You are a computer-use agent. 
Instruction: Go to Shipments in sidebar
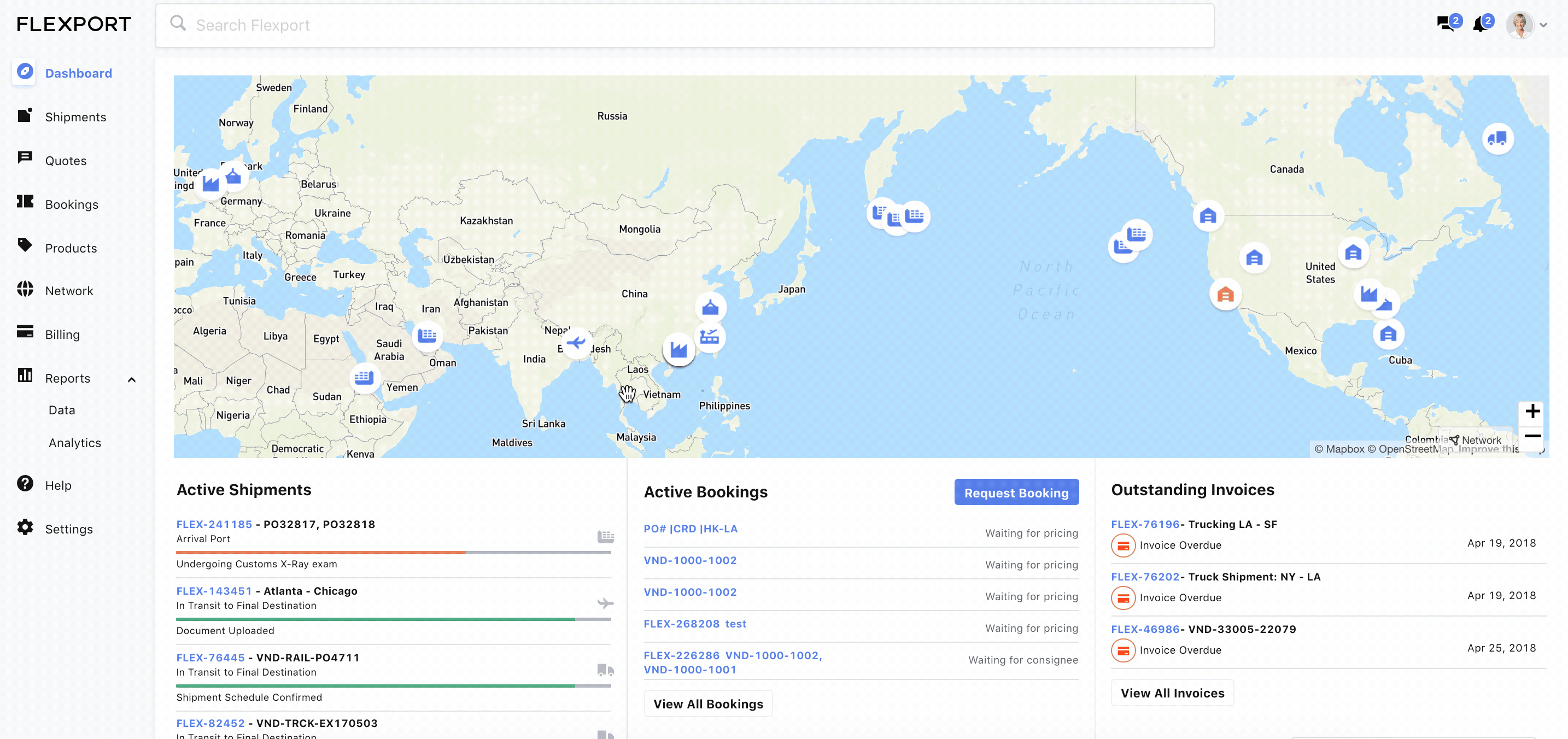[x=75, y=117]
